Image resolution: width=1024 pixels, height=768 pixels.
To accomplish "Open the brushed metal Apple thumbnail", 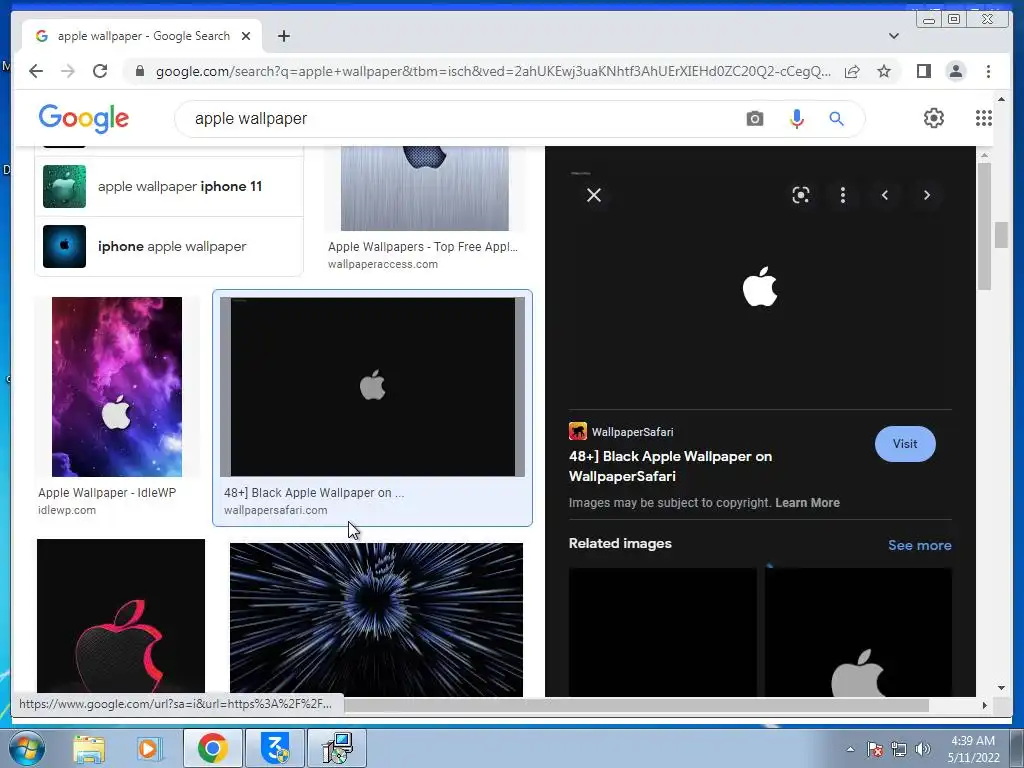I will [424, 189].
